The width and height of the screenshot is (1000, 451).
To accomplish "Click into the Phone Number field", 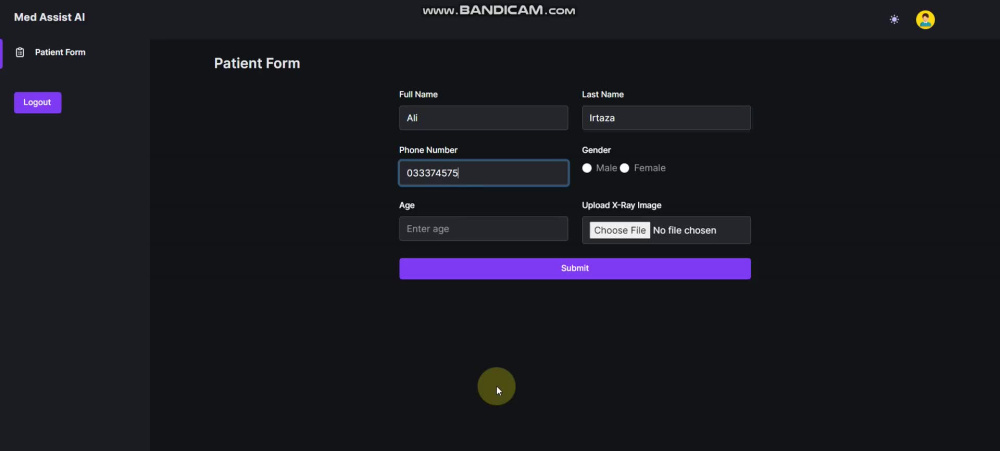I will tap(483, 173).
